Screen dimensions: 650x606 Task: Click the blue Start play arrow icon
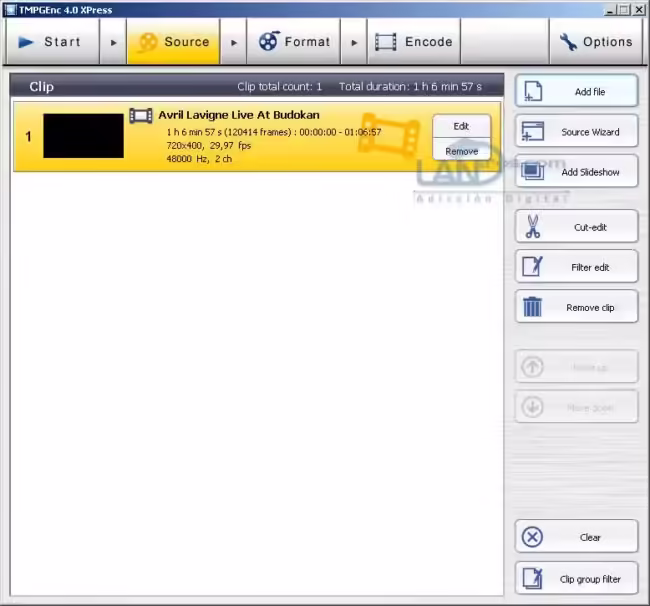click(26, 42)
